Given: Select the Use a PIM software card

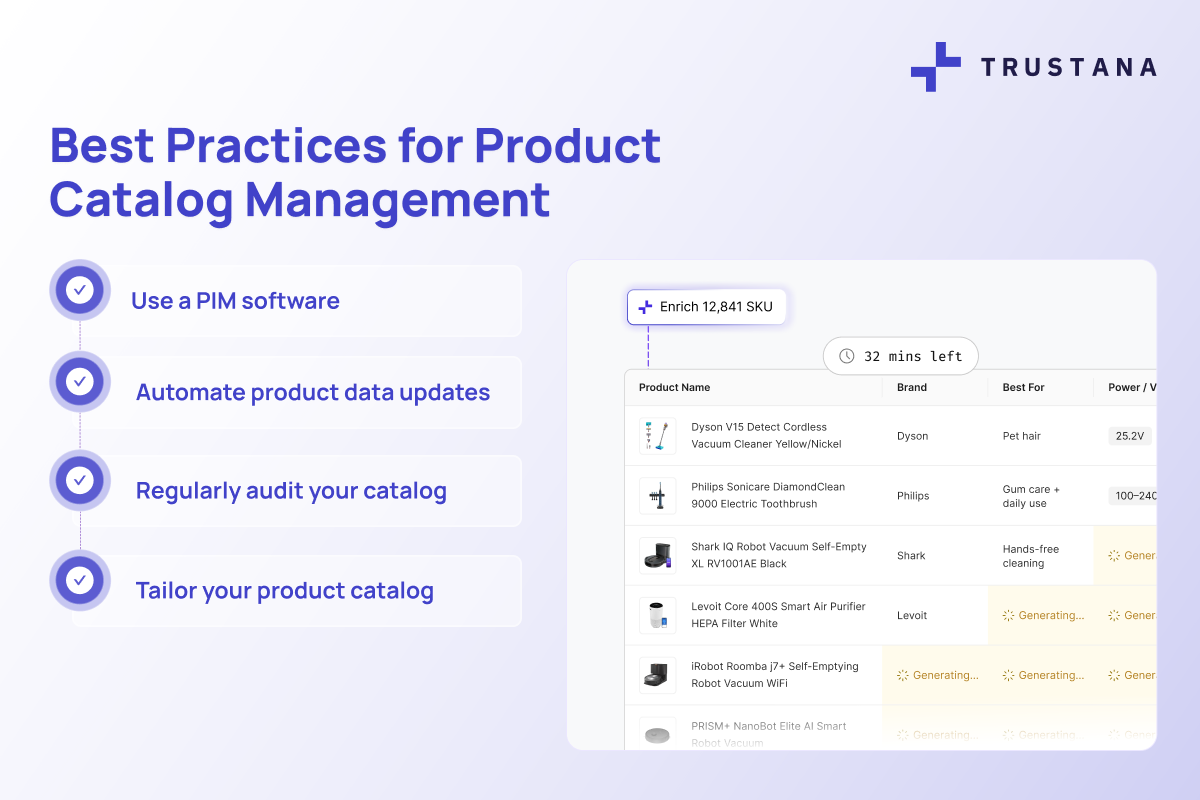Looking at the screenshot, I should pos(297,301).
